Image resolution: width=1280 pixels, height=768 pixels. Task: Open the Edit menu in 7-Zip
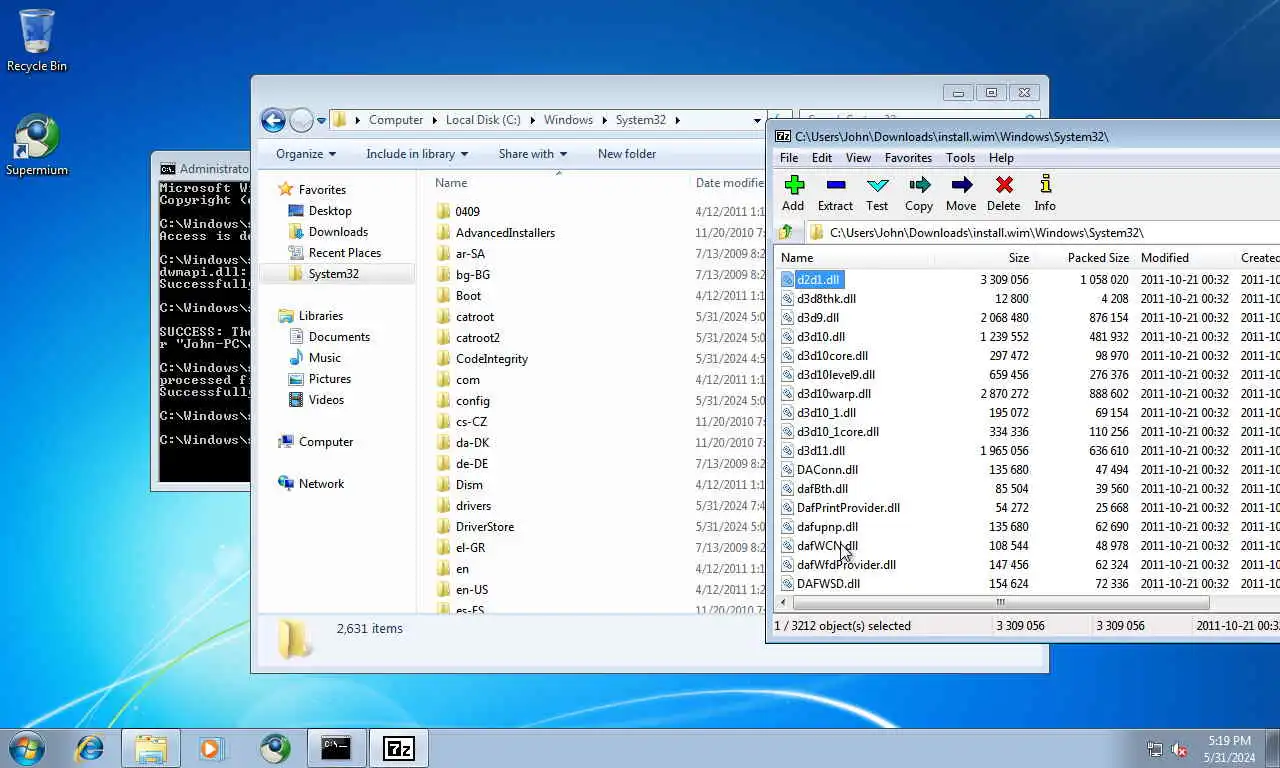[822, 158]
